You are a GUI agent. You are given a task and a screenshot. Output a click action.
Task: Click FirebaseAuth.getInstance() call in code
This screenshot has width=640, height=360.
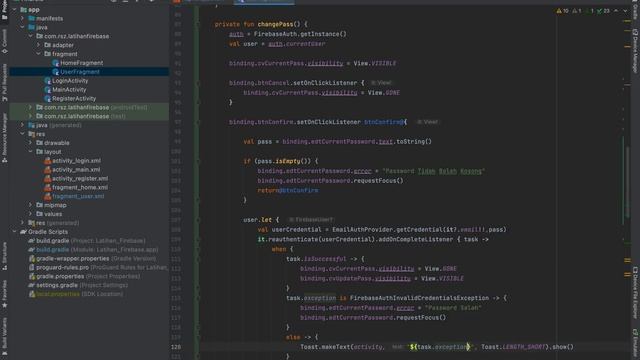click(x=300, y=34)
